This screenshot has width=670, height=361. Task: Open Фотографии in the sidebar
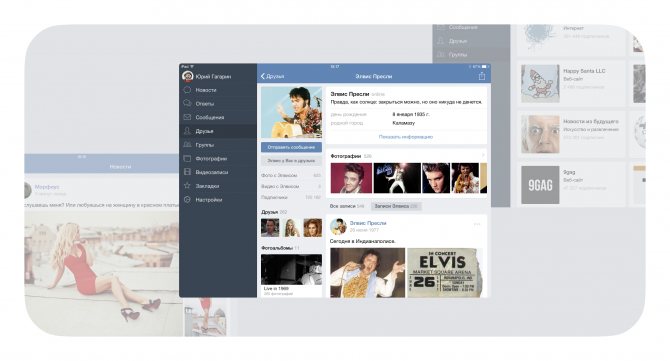[218, 158]
